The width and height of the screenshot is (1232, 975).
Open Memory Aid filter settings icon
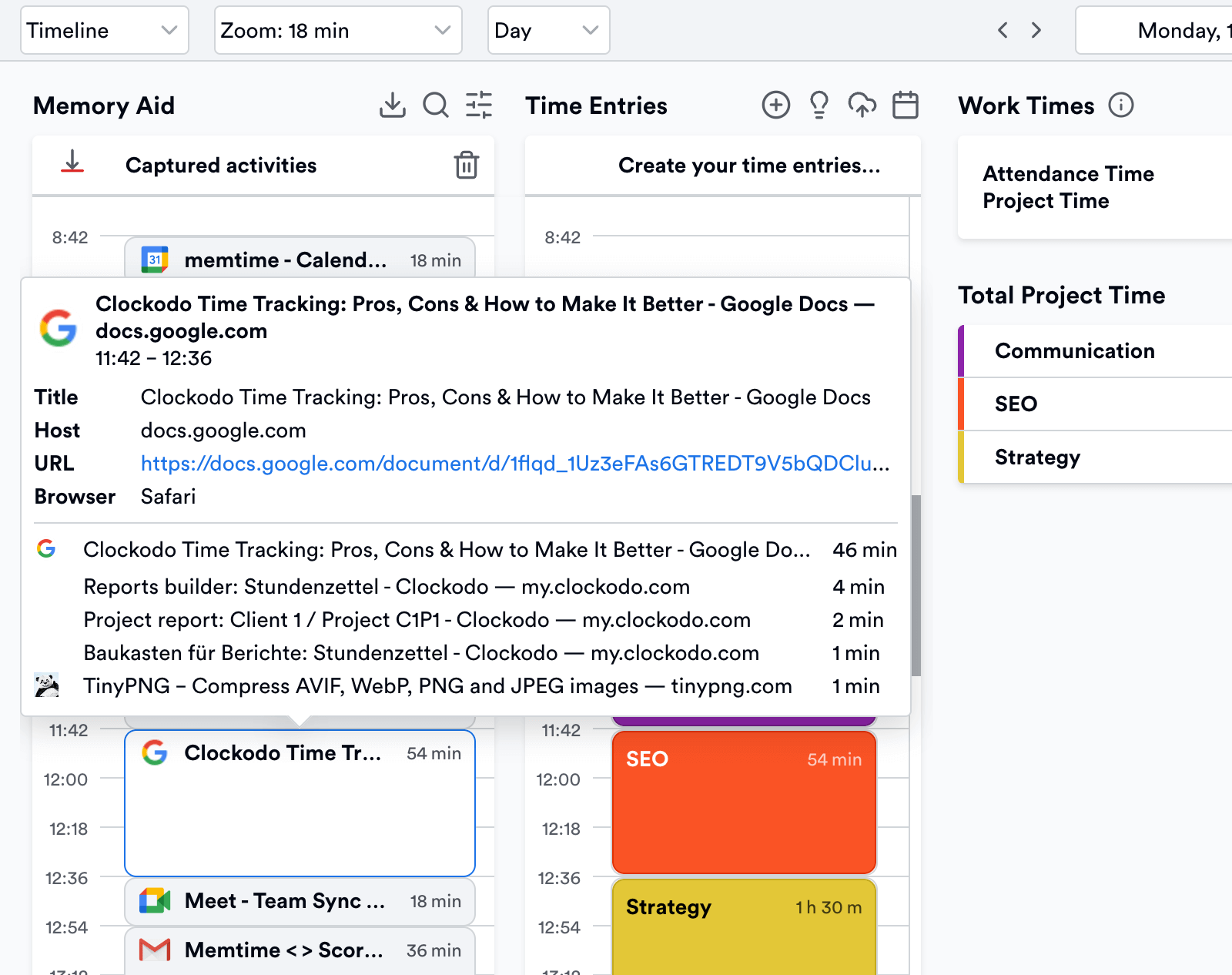click(x=479, y=106)
